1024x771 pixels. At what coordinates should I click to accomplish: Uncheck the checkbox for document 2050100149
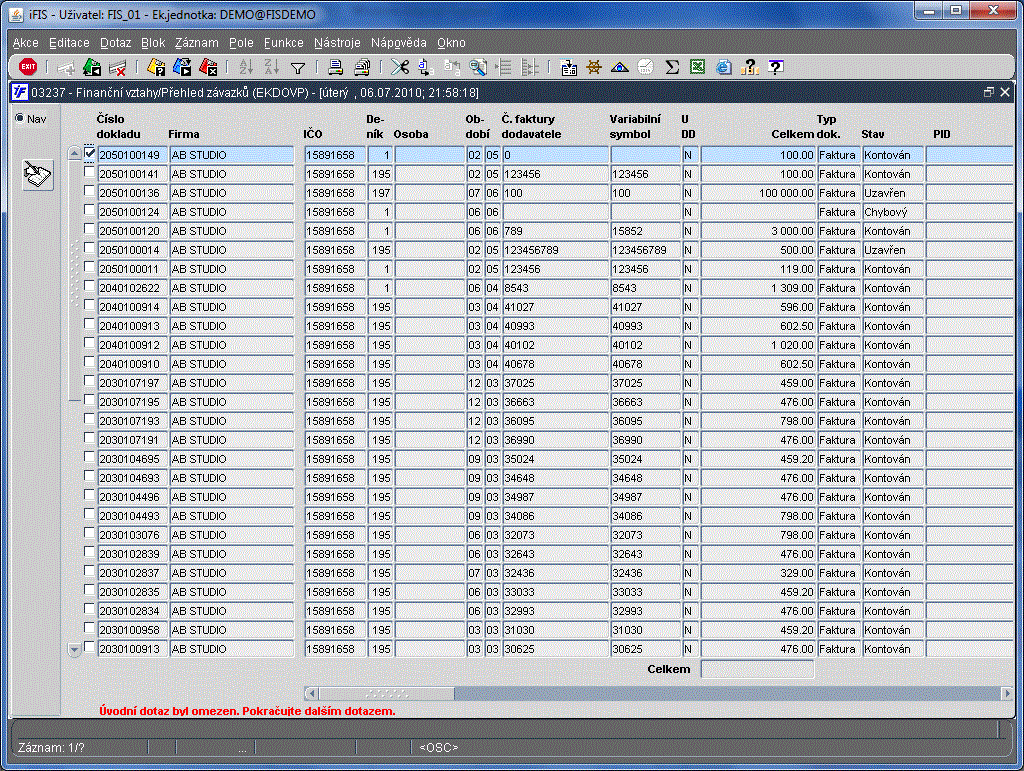coord(90,154)
